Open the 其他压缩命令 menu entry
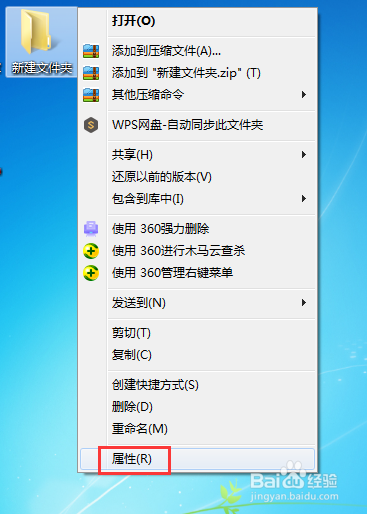 (198, 95)
